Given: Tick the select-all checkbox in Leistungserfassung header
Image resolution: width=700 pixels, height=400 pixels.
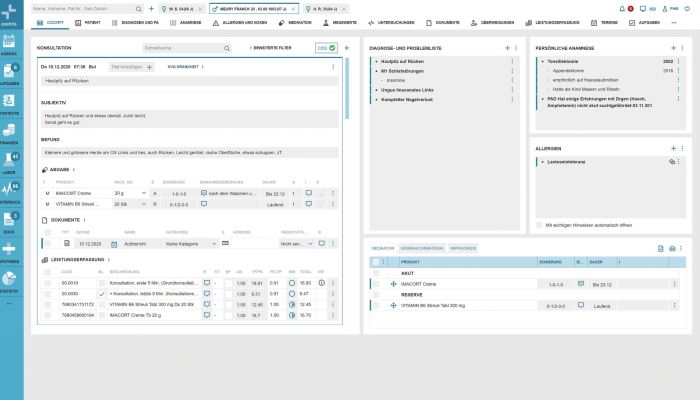Looking at the screenshot, I should [48, 271].
